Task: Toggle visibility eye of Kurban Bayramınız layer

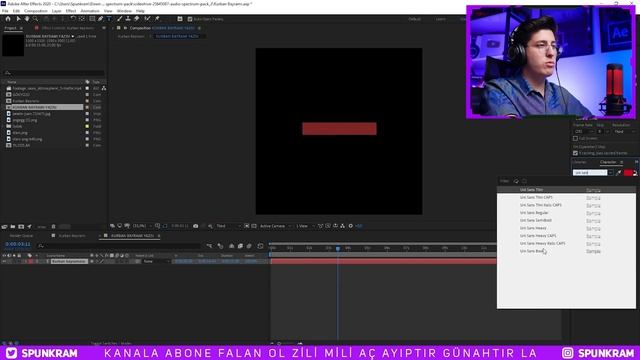Action: pos(4,261)
